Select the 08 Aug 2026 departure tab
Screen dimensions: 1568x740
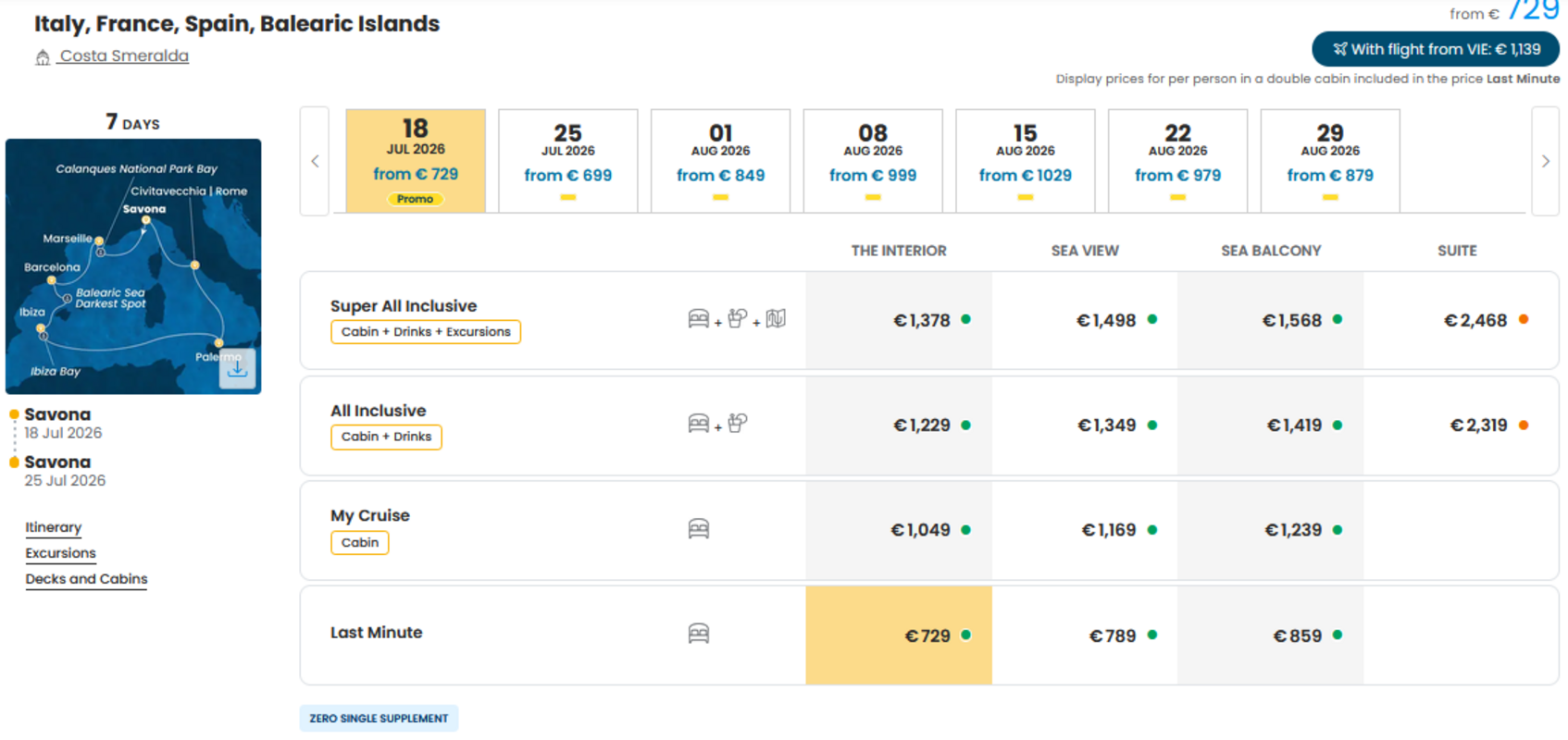point(873,161)
